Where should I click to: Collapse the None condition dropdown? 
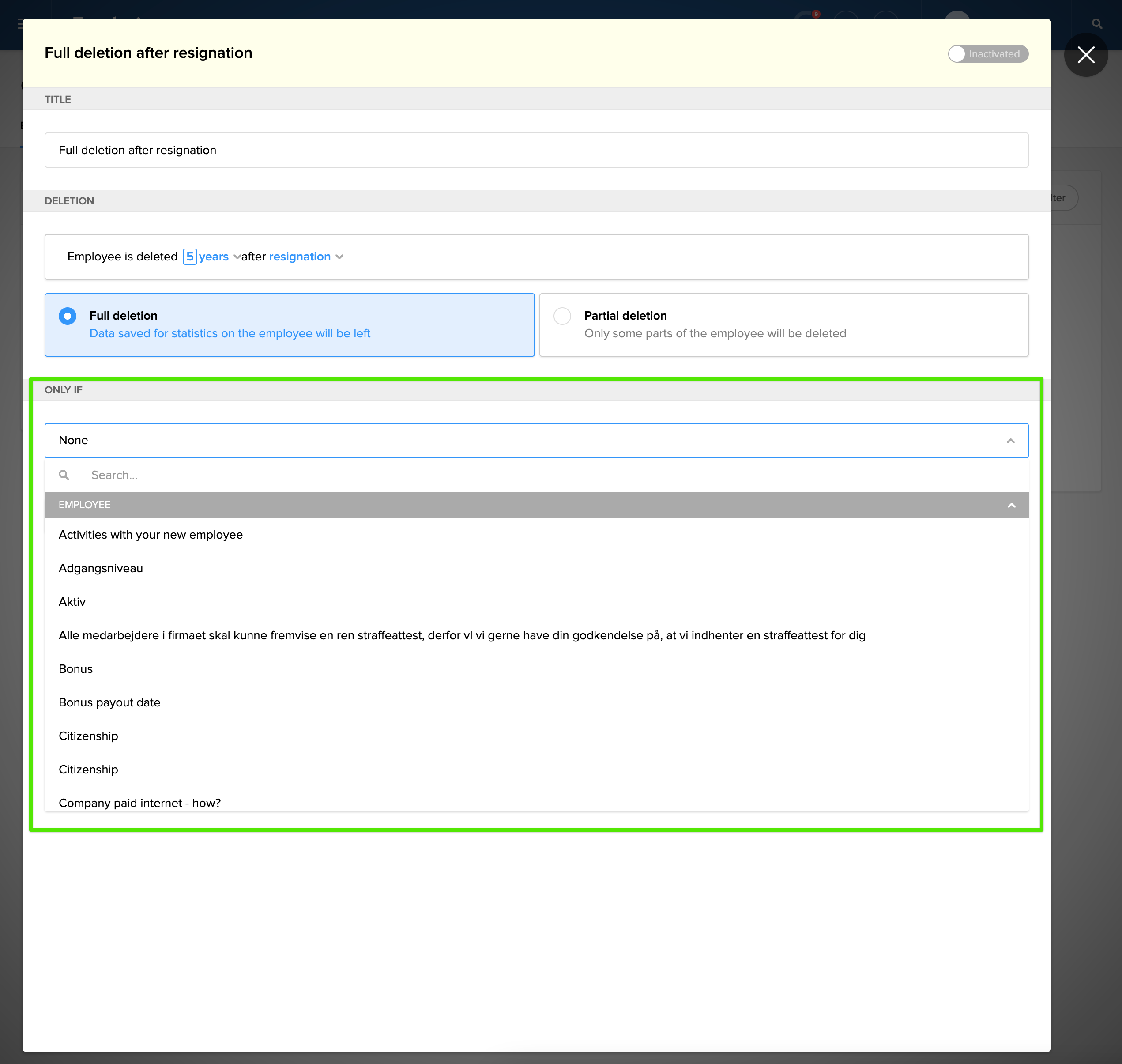1010,441
